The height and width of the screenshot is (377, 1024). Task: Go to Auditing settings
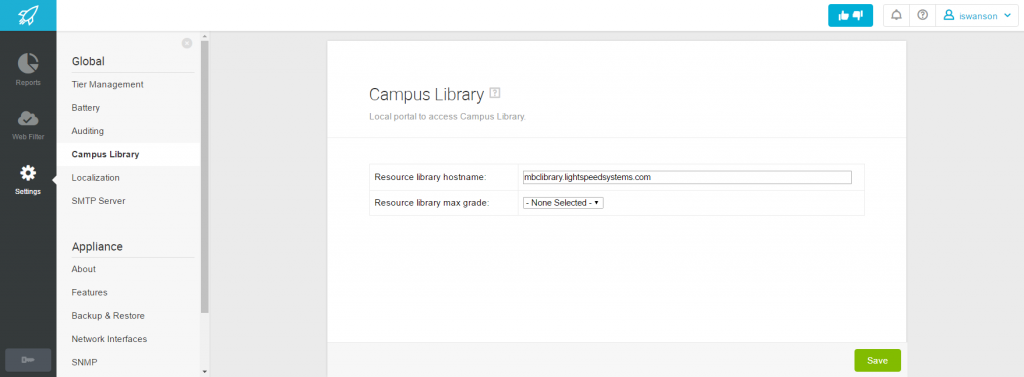click(x=88, y=131)
